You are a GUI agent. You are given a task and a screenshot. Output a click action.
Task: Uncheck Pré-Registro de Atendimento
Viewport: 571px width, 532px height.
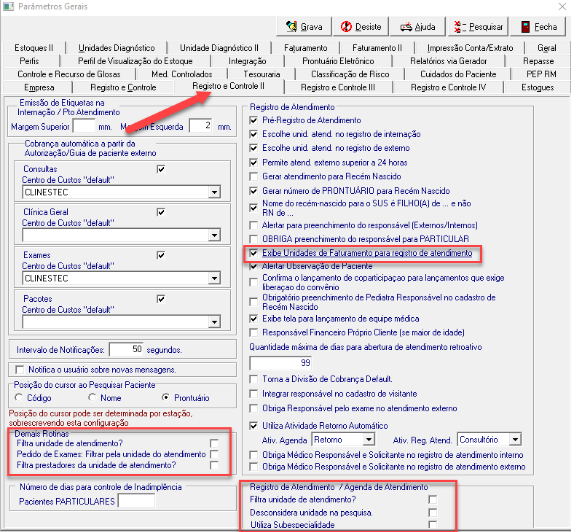tap(253, 120)
